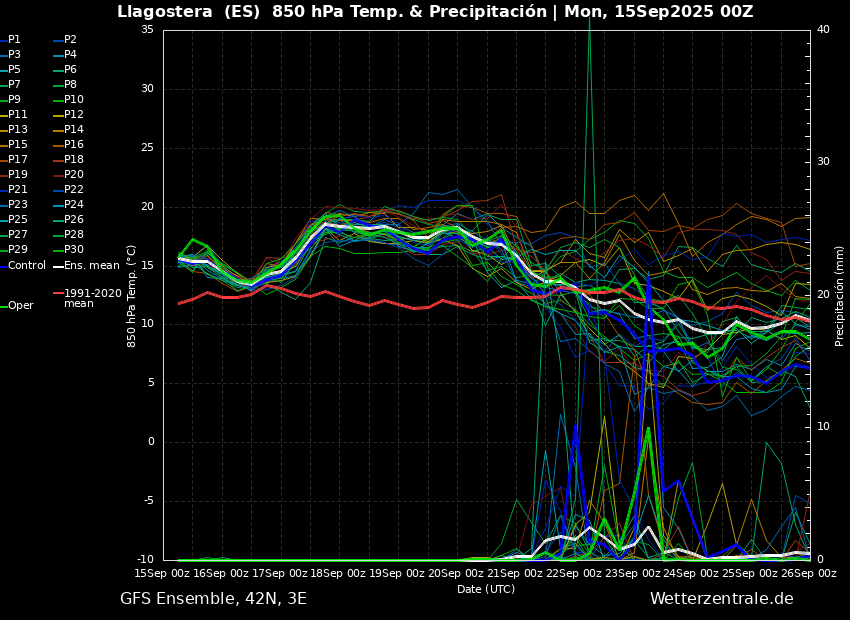The image size is (850, 620).
Task: Select the P20 legend text
Action: coord(74,175)
